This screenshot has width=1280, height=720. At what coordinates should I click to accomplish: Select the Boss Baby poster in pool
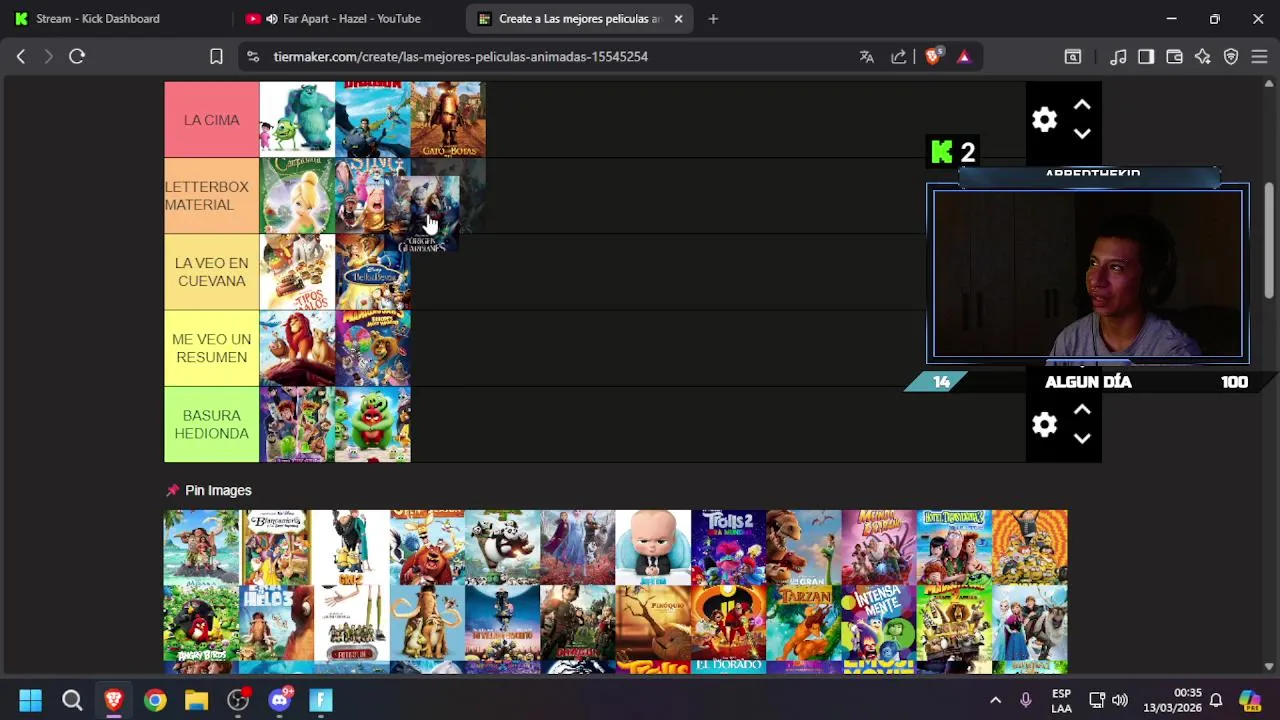[x=653, y=547]
